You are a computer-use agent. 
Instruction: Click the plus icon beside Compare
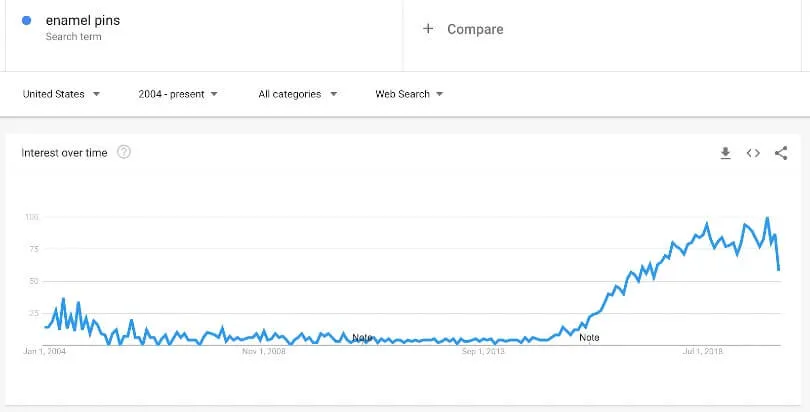pos(428,29)
